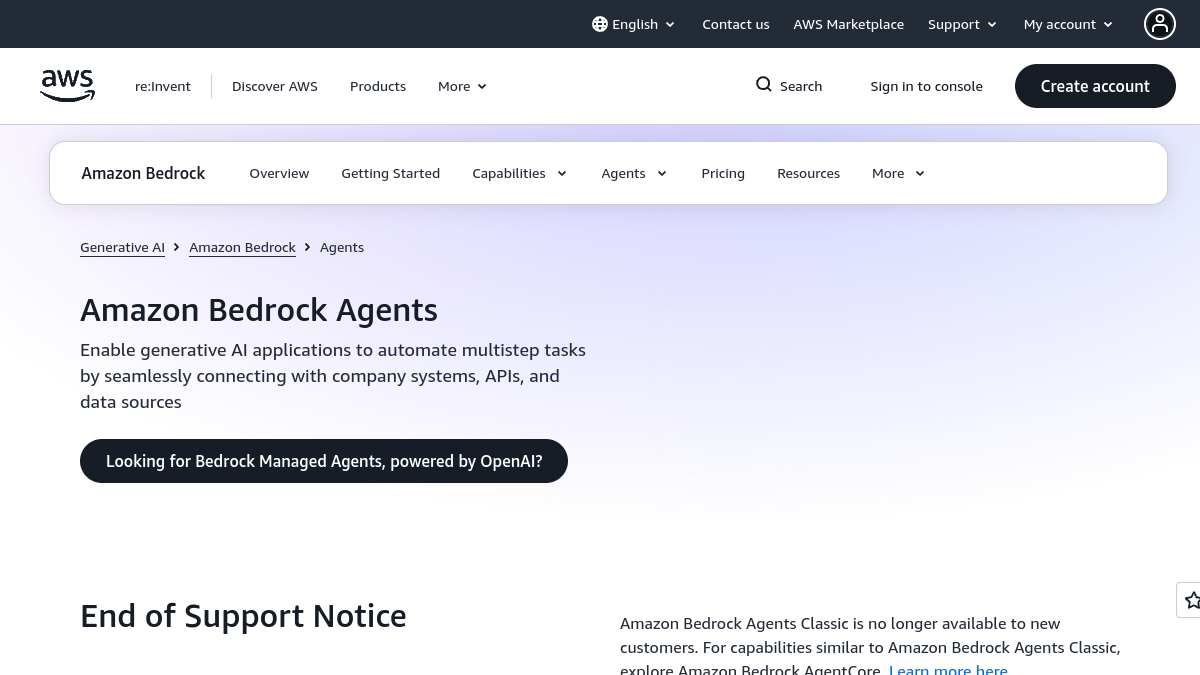Open Discover AWS menu item

[x=275, y=86]
